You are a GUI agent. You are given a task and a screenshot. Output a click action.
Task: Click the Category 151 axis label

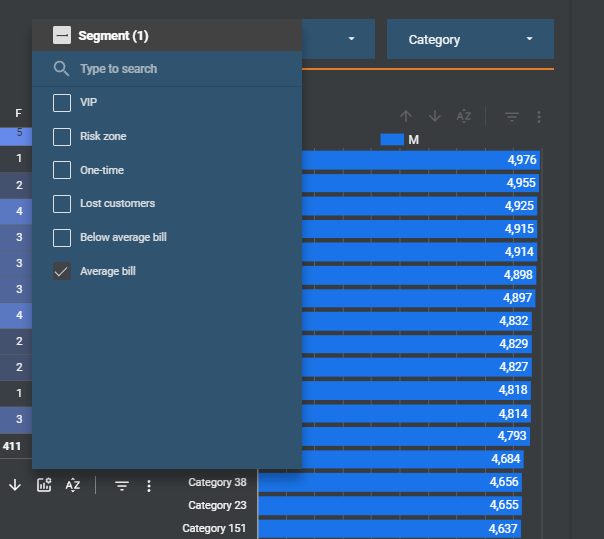[214, 528]
